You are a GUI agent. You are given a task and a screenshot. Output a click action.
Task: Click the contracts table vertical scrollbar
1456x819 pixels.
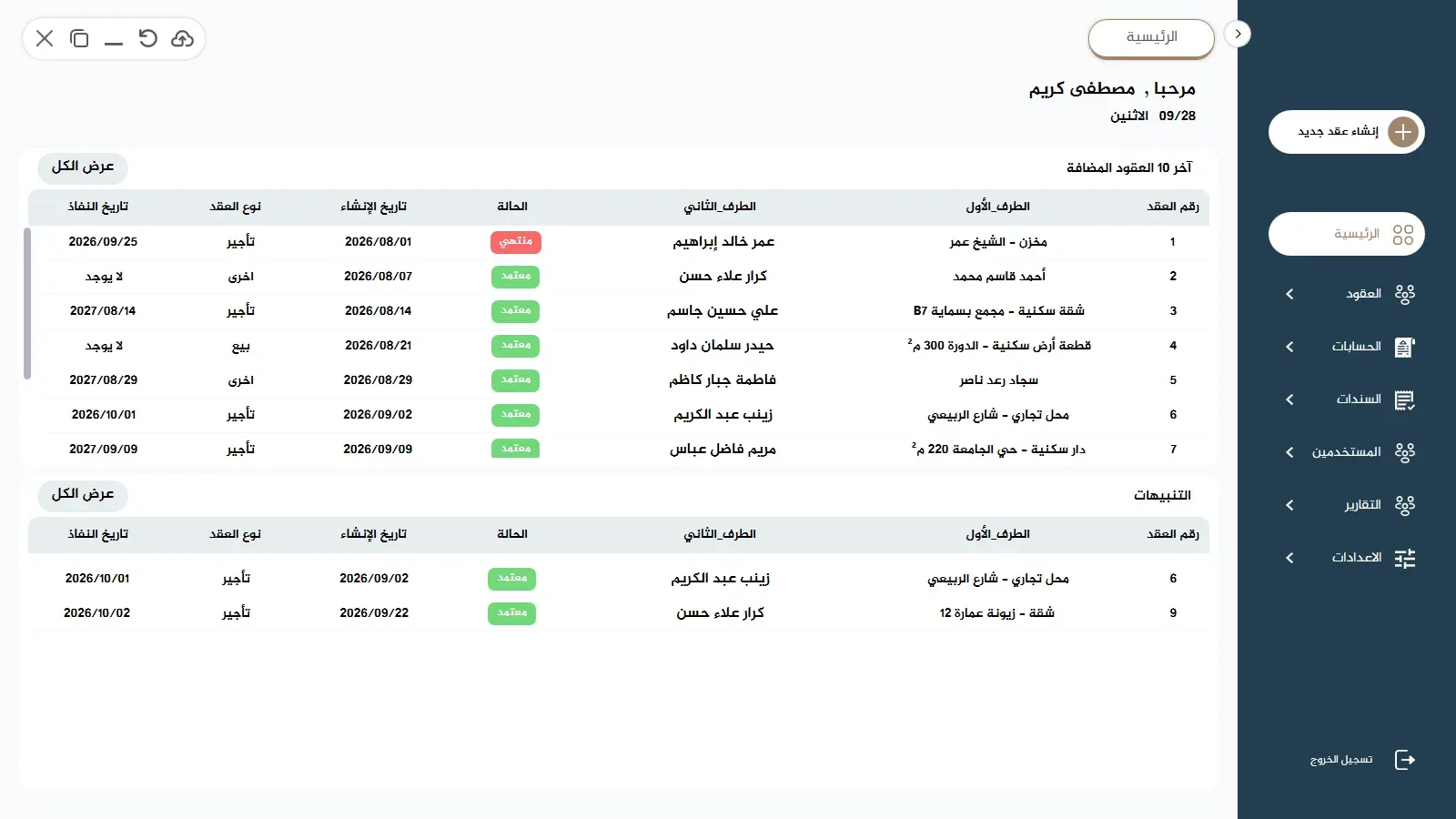27,303
